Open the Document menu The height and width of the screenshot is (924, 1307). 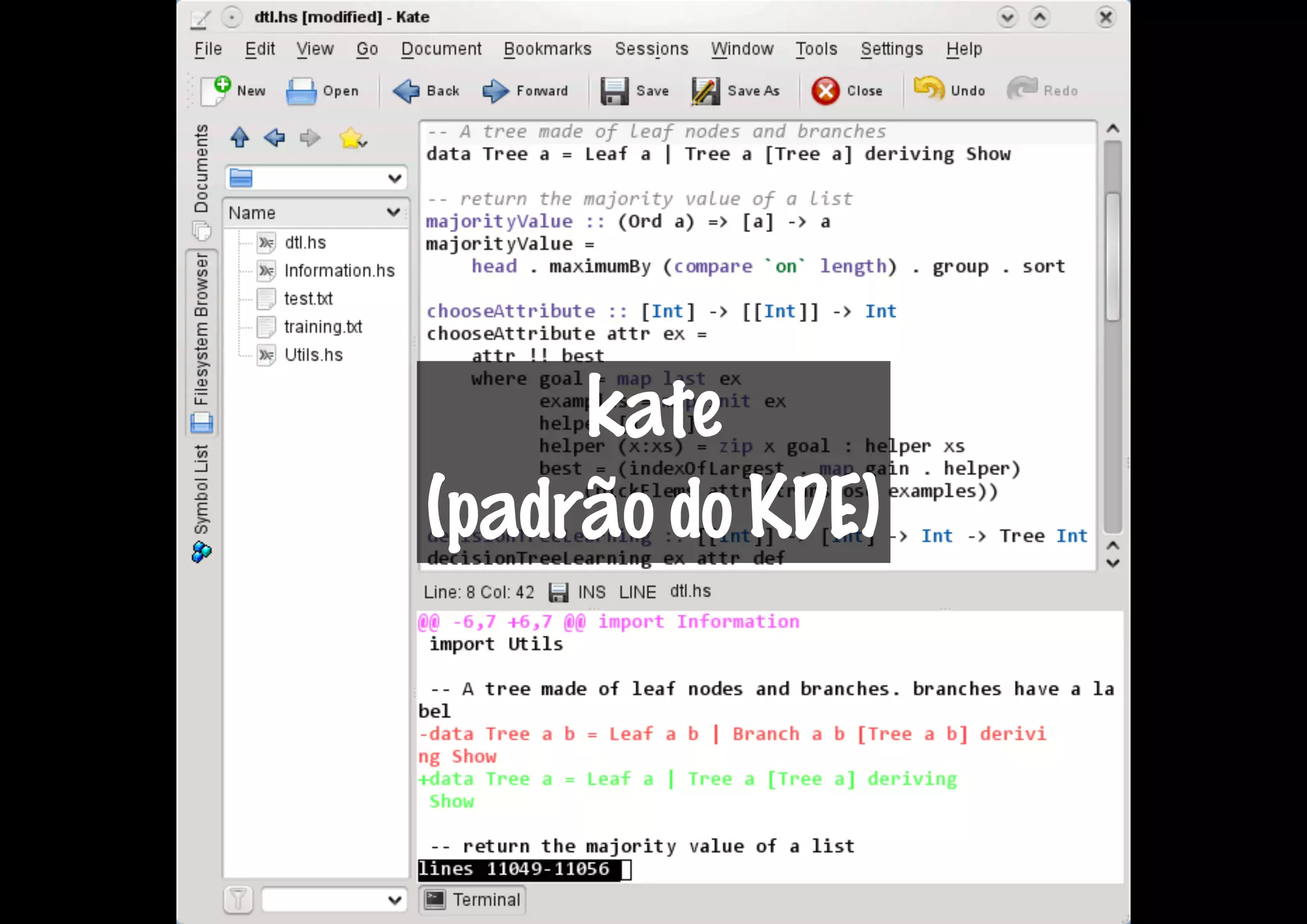[x=441, y=49]
